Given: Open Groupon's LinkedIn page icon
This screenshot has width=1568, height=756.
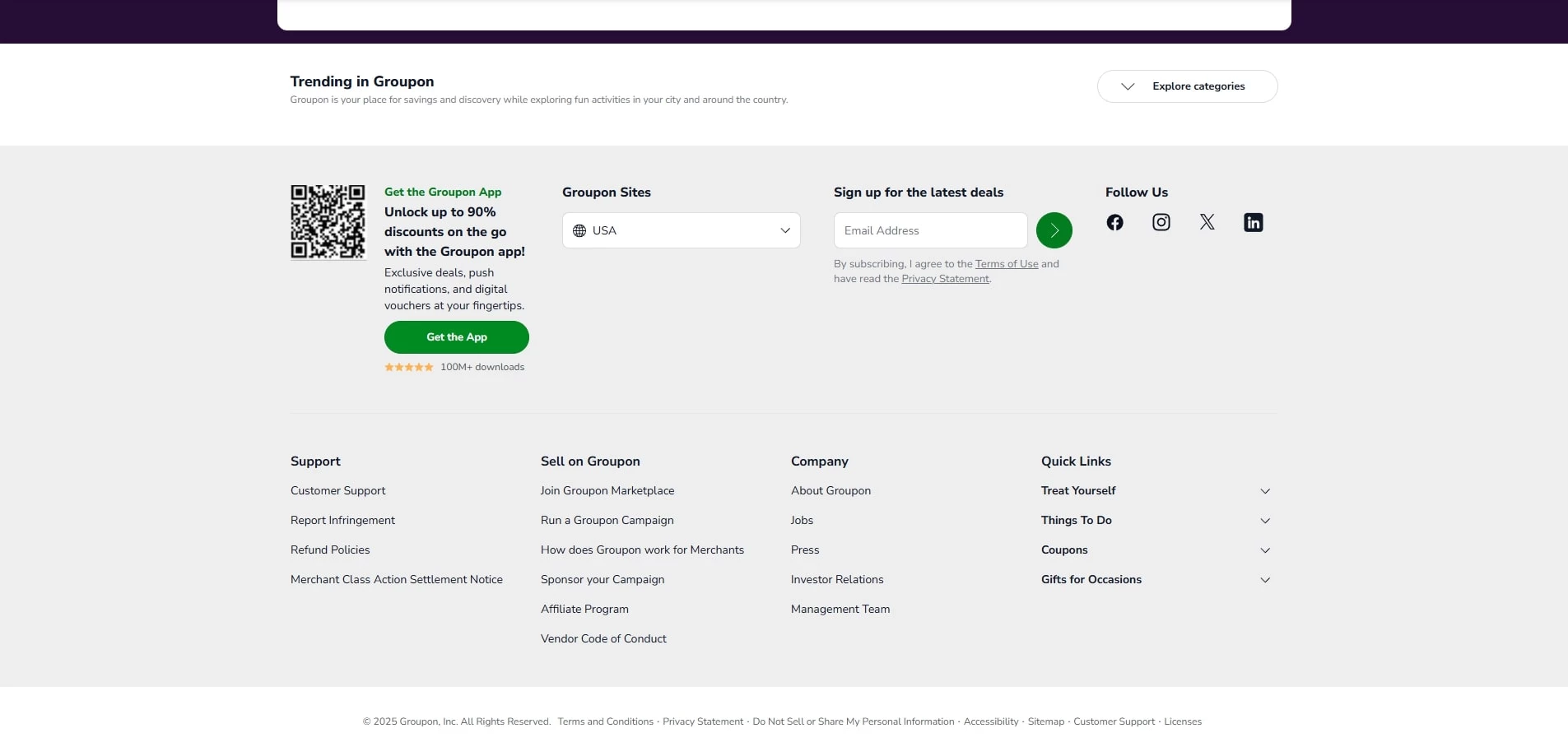Looking at the screenshot, I should [x=1253, y=222].
